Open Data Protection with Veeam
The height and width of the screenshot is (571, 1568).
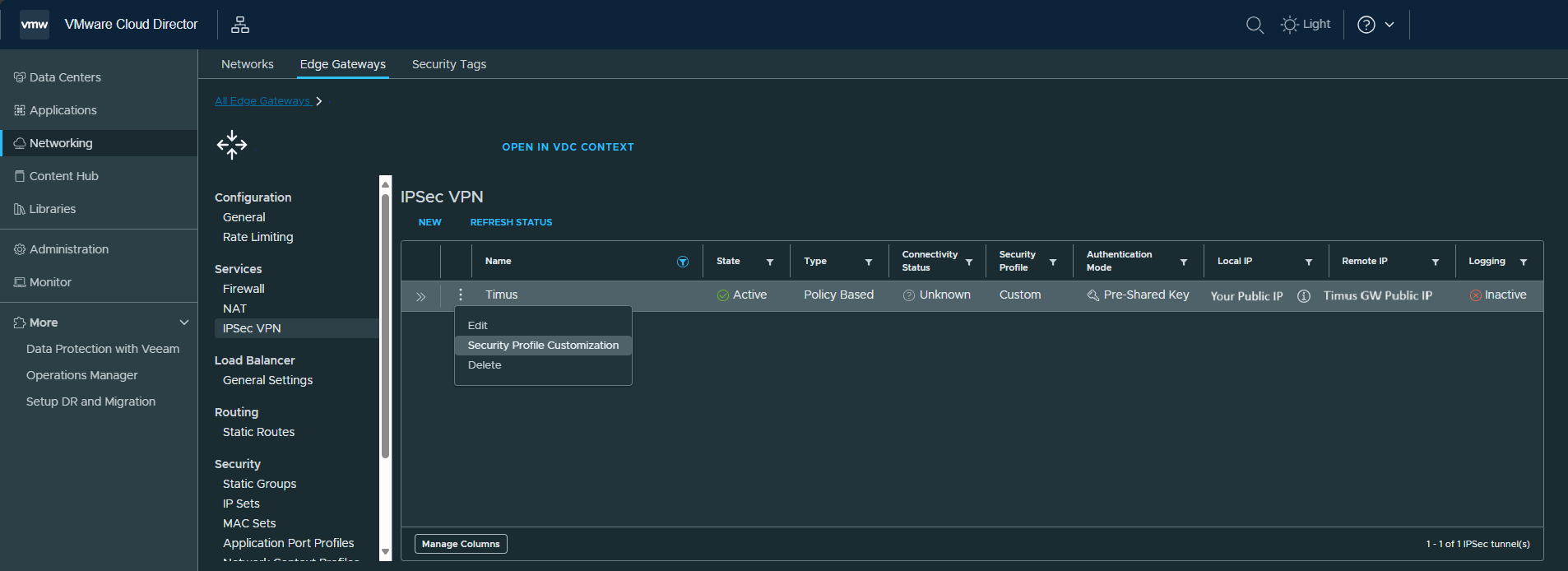click(x=103, y=349)
